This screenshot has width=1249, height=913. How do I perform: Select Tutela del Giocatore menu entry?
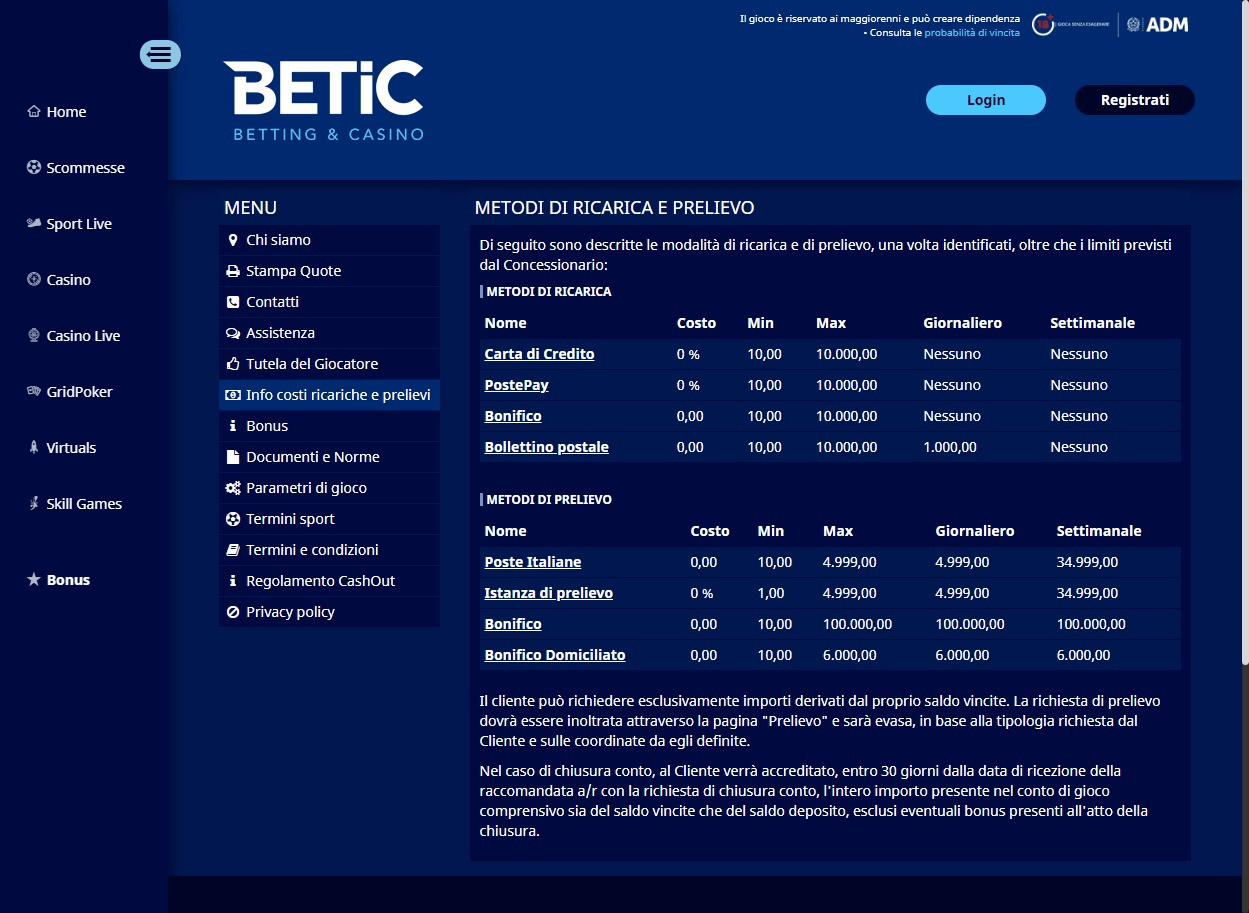coord(330,364)
